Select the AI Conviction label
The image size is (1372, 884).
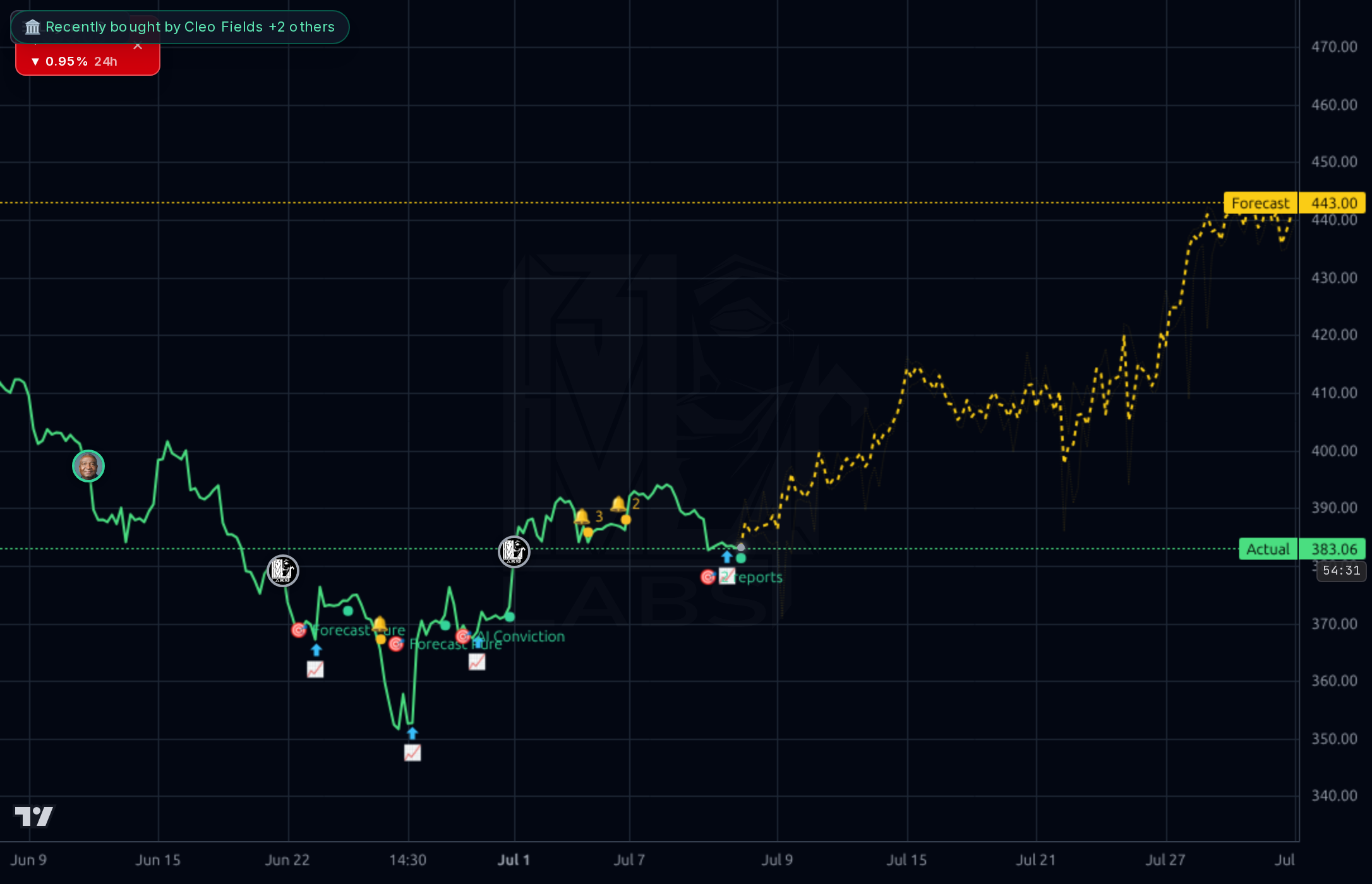(x=522, y=636)
